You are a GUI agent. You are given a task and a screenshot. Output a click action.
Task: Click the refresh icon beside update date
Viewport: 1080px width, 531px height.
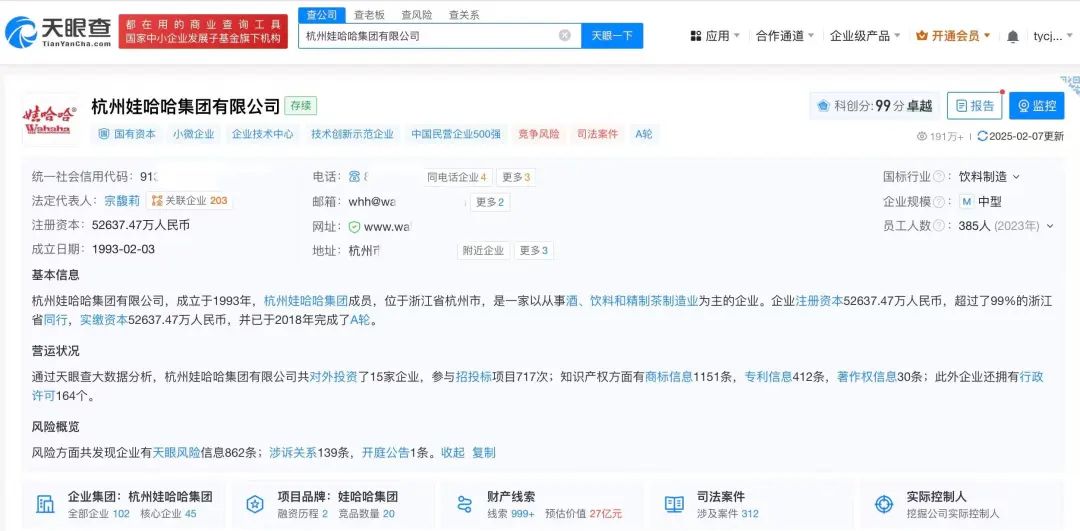[x=982, y=136]
